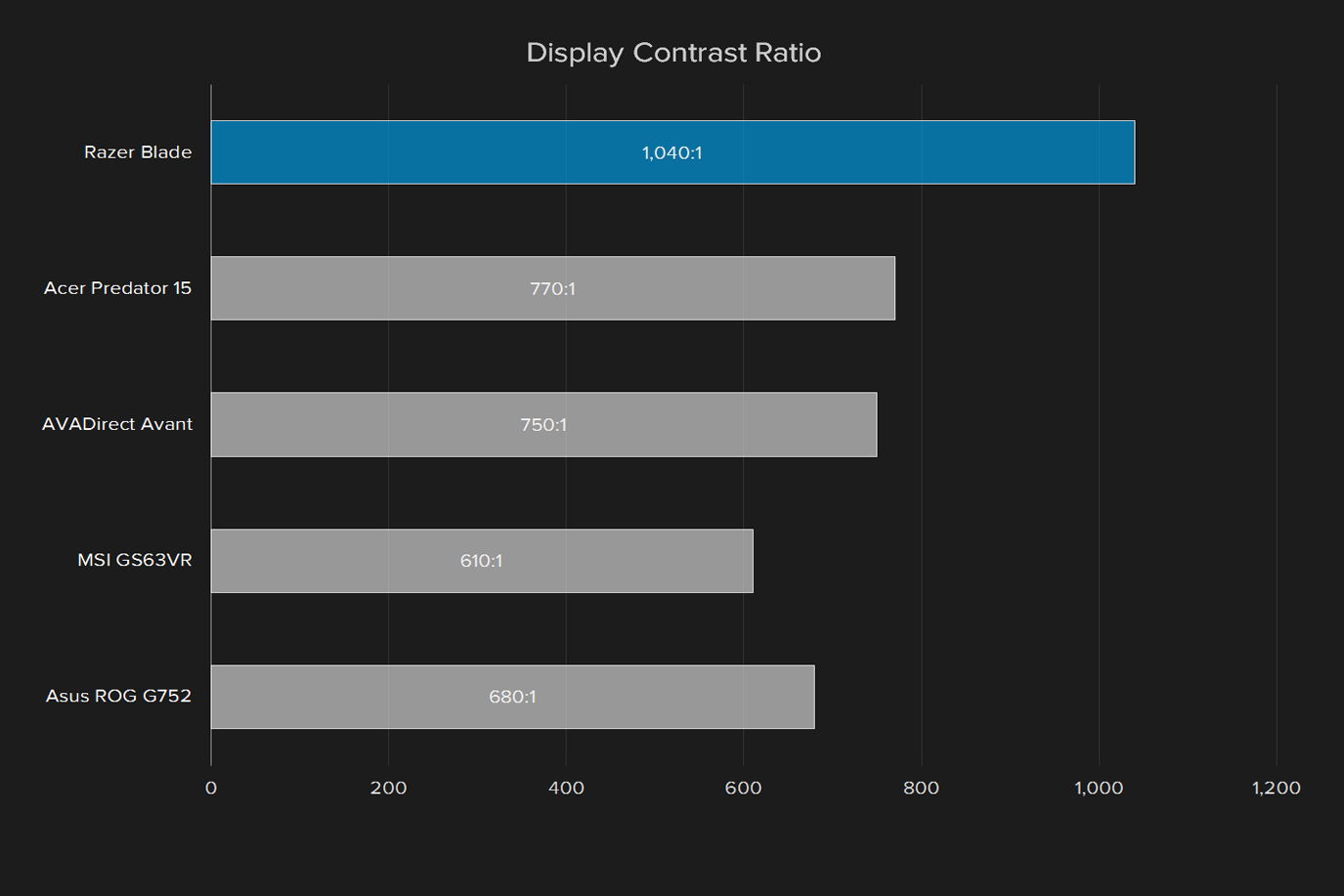Click the 'Acer Predator 15' axis label

tap(117, 288)
